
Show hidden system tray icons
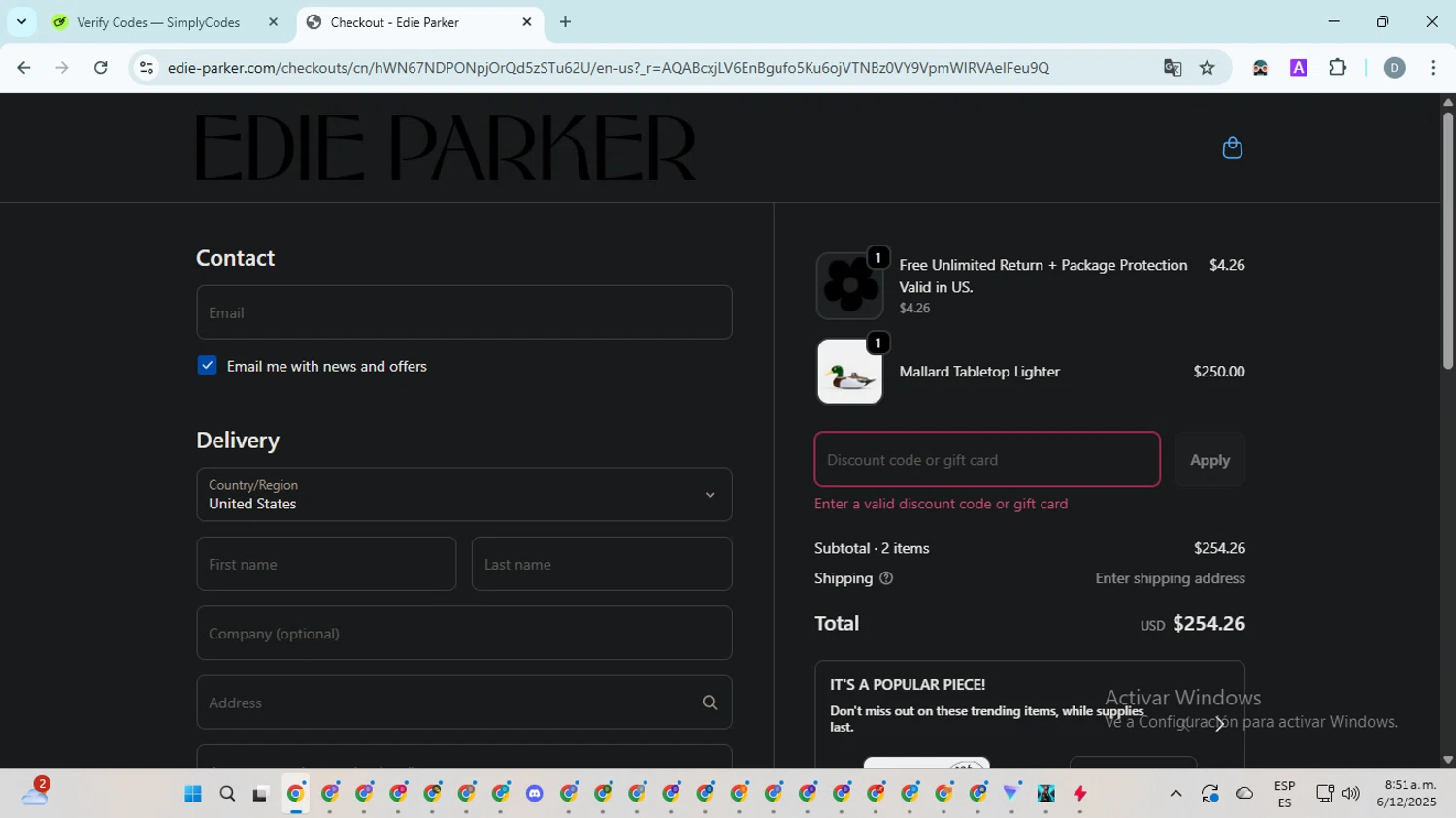pos(1175,794)
